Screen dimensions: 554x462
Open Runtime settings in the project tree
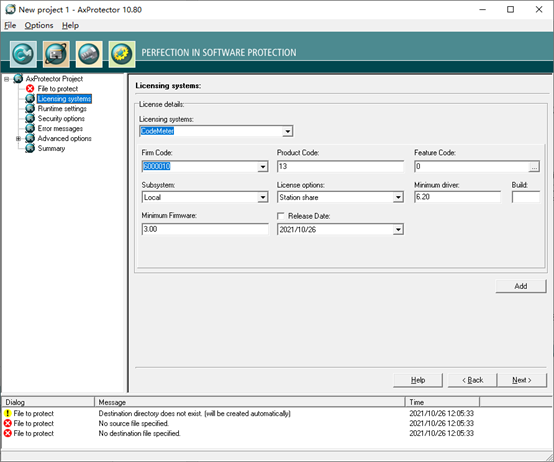point(62,108)
